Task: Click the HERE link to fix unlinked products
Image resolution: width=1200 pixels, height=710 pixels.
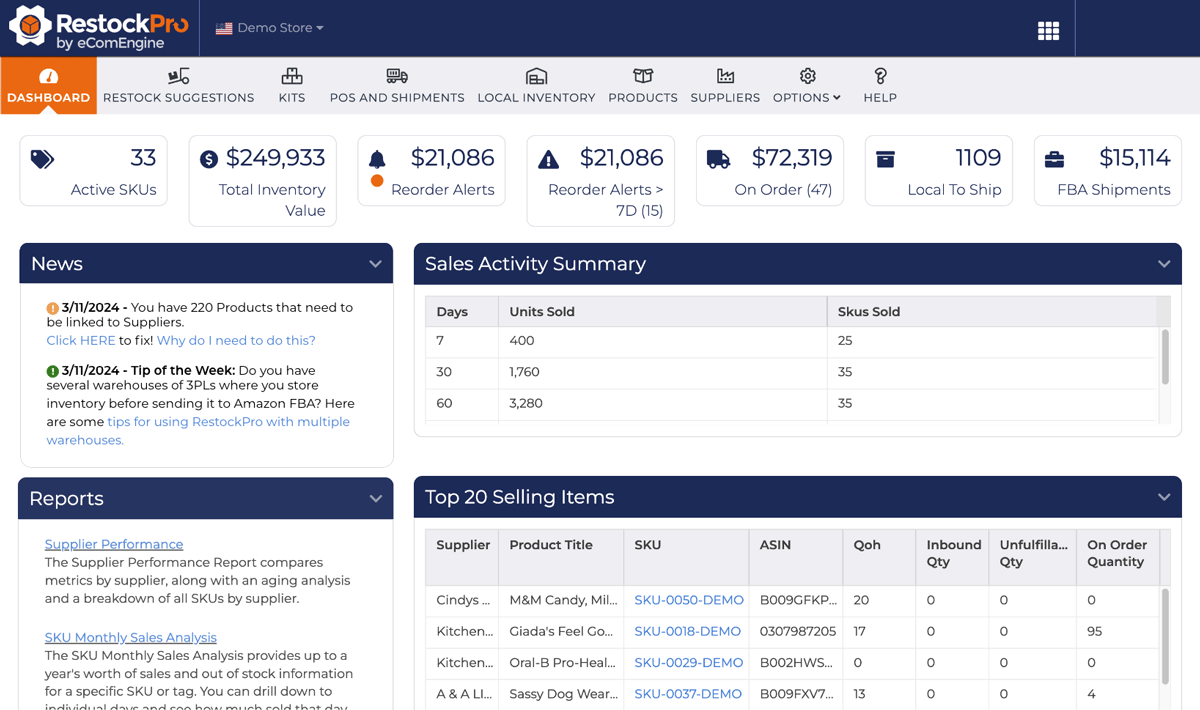Action: tap(80, 340)
